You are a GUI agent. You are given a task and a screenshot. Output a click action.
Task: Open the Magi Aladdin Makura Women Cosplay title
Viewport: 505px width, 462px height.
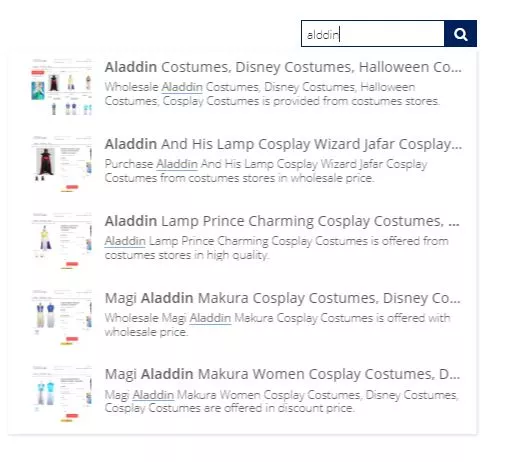pos(282,374)
